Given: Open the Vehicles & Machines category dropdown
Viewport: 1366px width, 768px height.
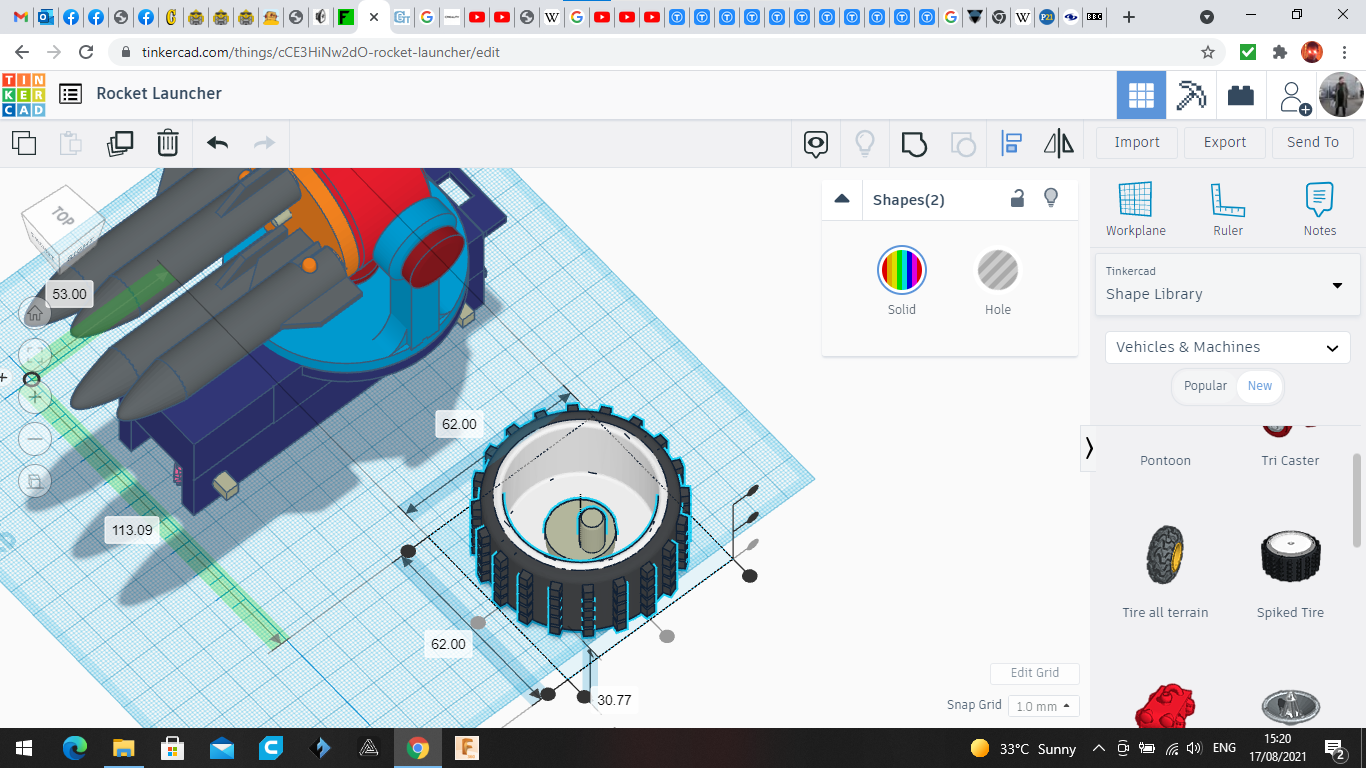Looking at the screenshot, I should 1228,347.
